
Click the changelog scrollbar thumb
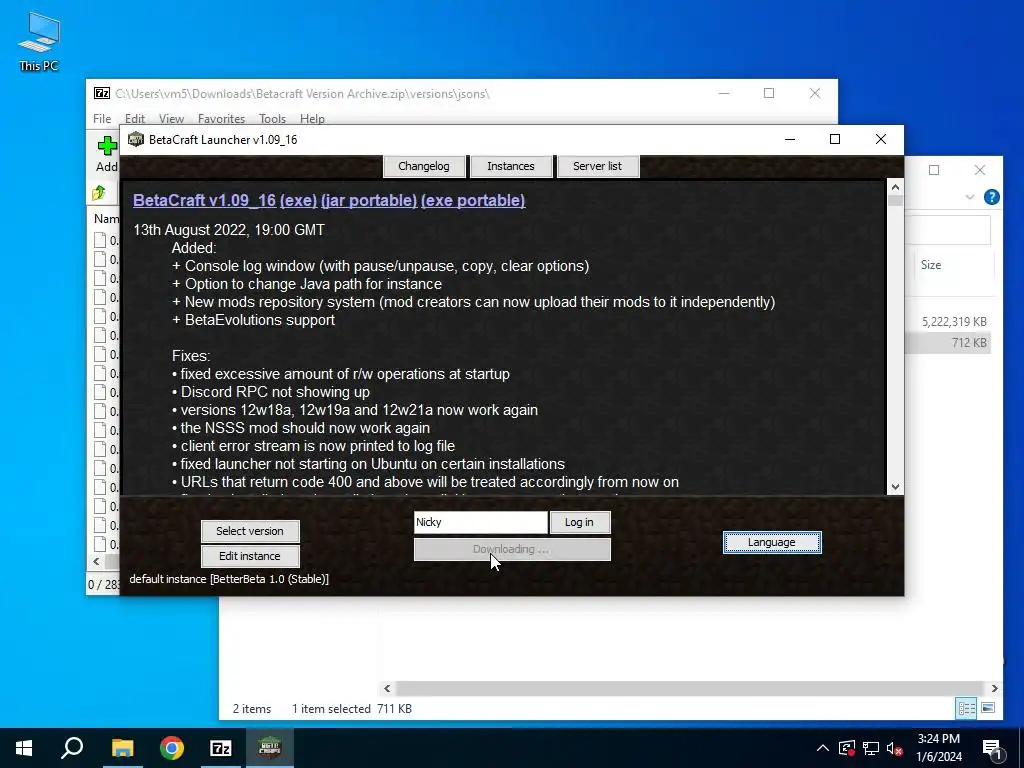(x=895, y=200)
